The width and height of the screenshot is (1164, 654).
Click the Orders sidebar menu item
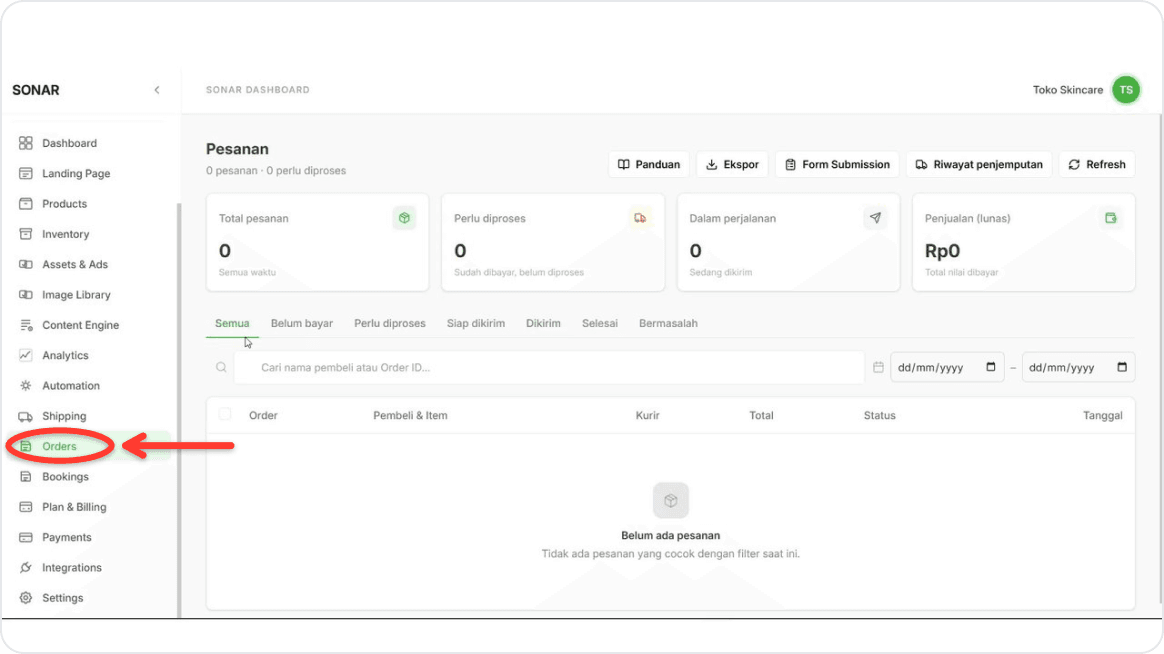click(x=89, y=446)
